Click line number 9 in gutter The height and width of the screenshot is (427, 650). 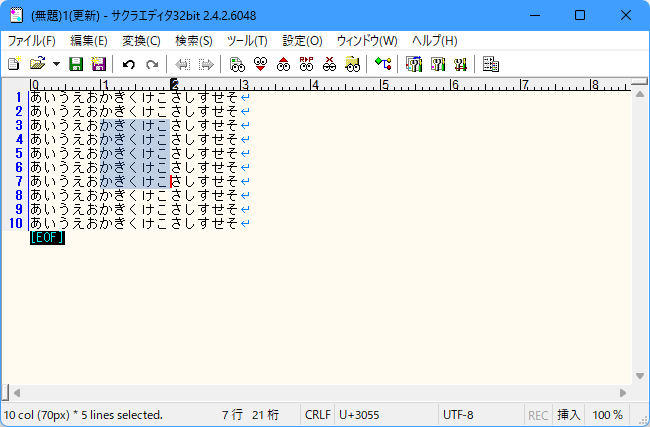(19, 209)
